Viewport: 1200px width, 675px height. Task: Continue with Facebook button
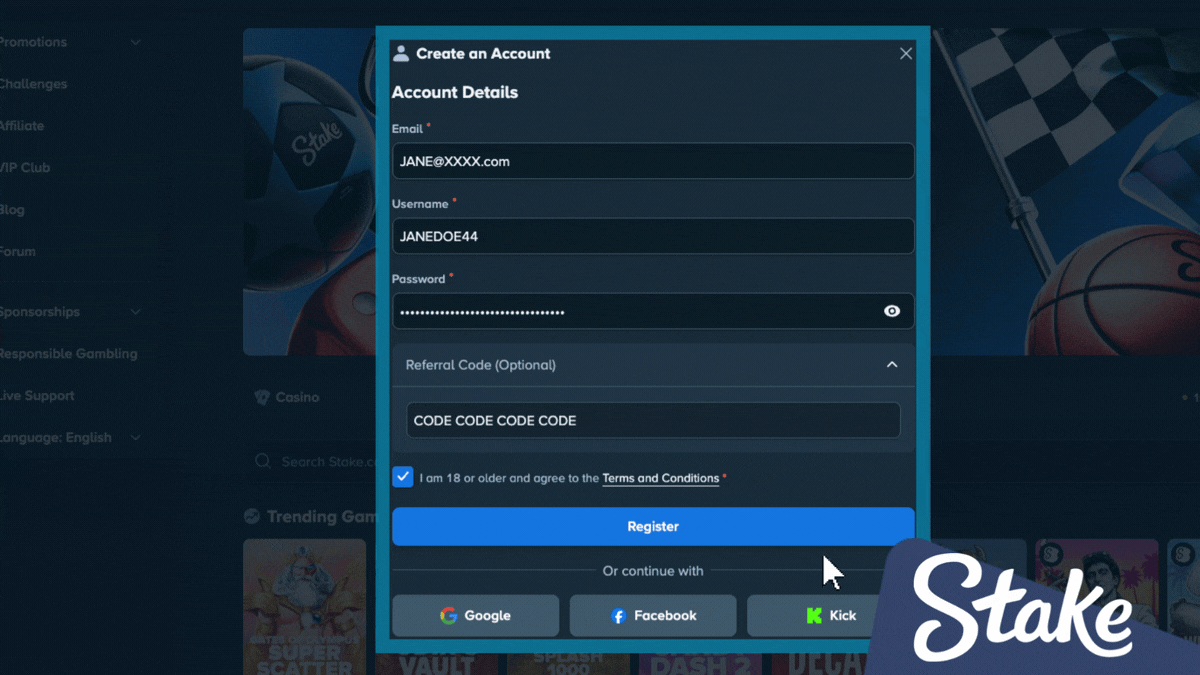(x=653, y=616)
